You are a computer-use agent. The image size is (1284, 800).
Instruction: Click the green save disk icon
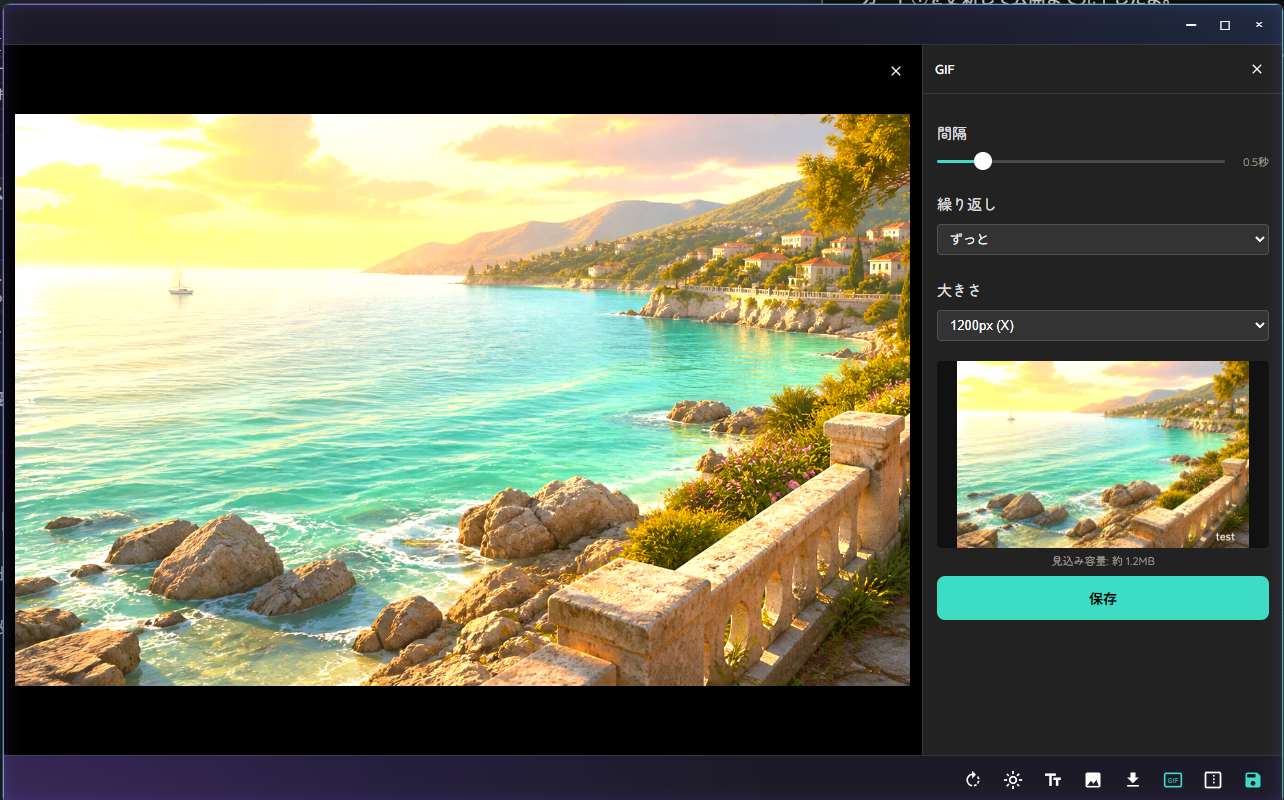1253,780
